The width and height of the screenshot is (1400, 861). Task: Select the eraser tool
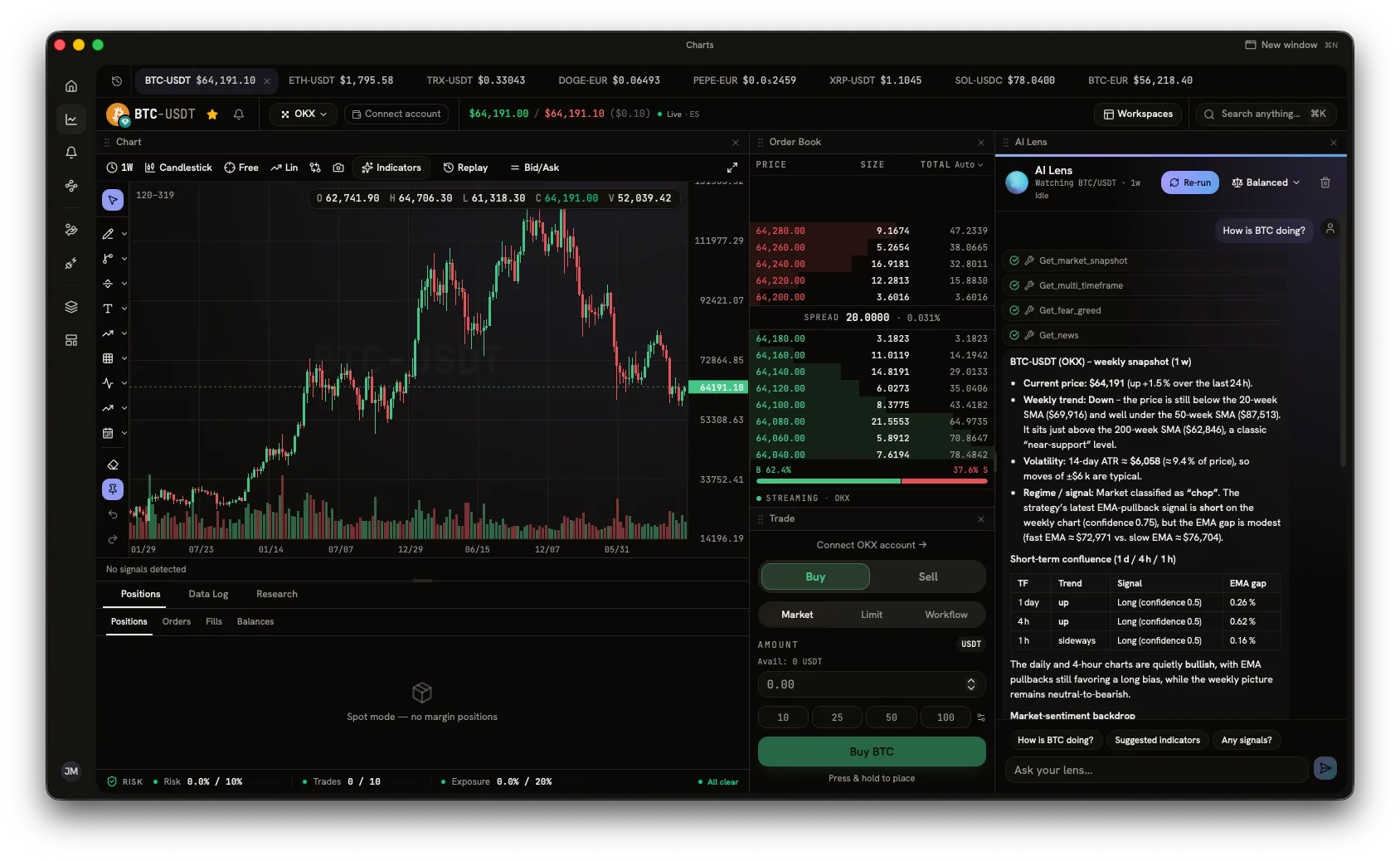(113, 465)
